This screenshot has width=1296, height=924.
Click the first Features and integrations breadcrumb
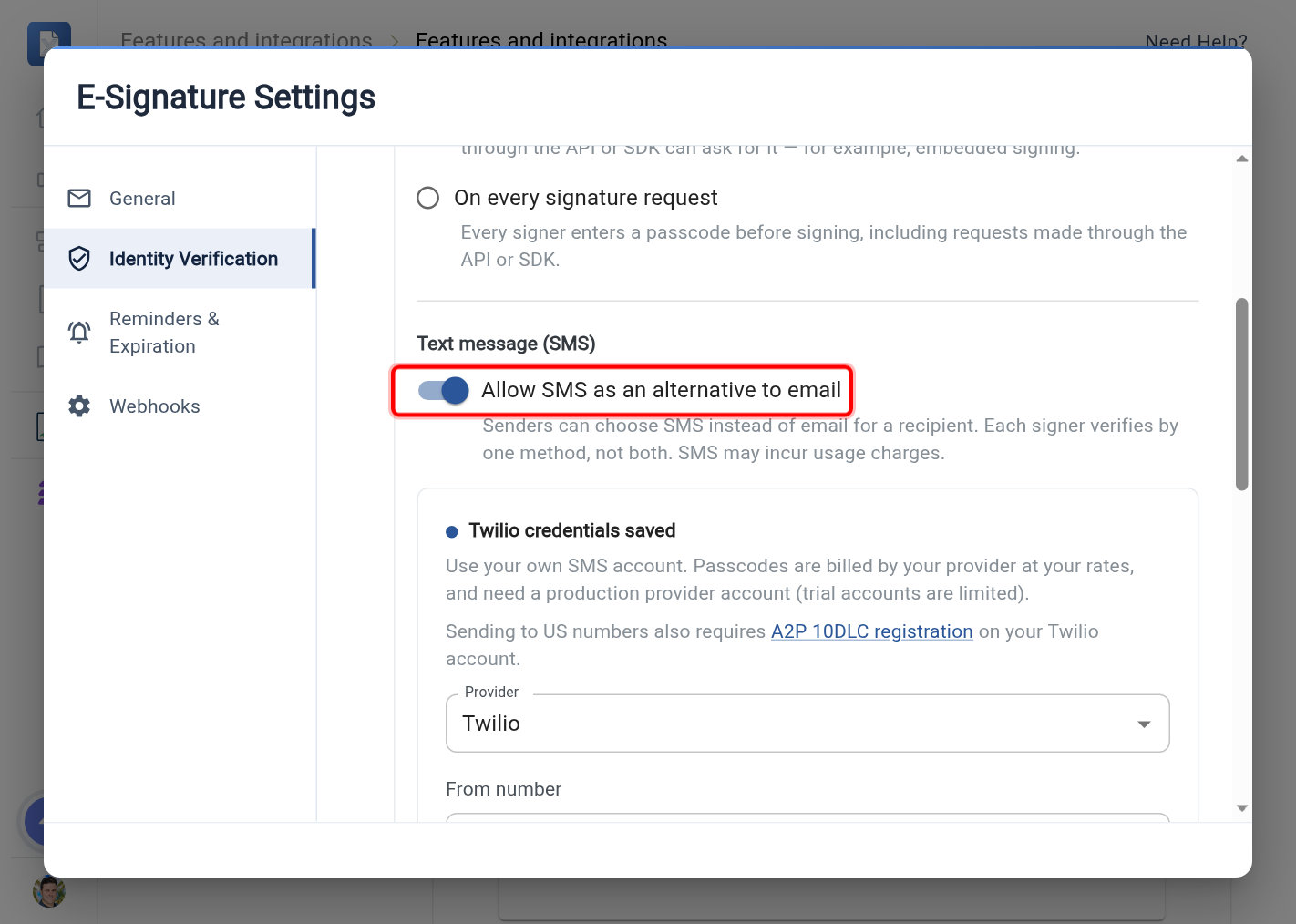coord(246,40)
